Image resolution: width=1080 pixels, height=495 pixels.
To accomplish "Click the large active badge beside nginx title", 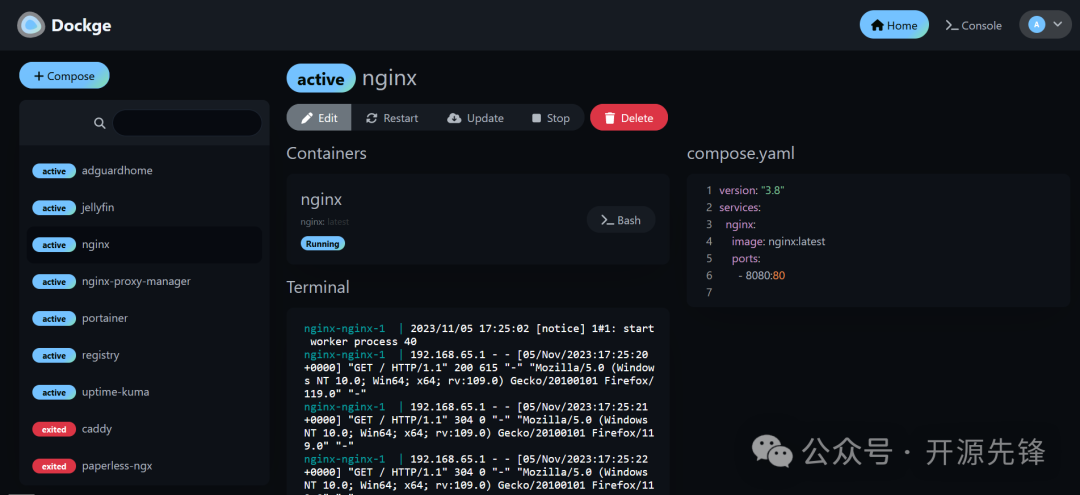I will 321,78.
